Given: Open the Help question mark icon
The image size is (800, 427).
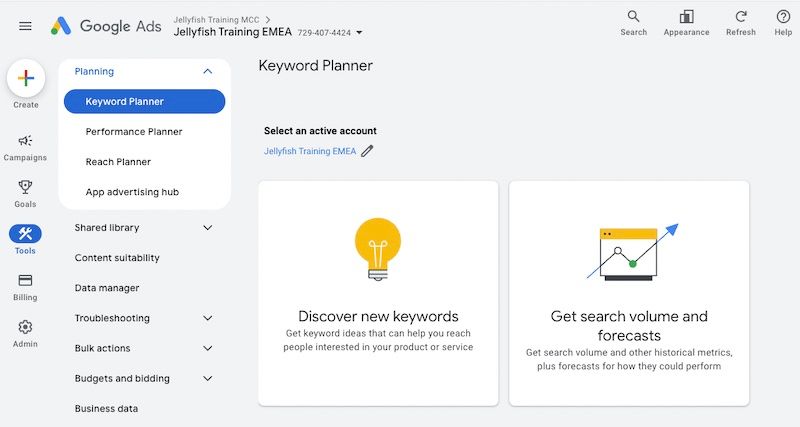Looking at the screenshot, I should (783, 17).
